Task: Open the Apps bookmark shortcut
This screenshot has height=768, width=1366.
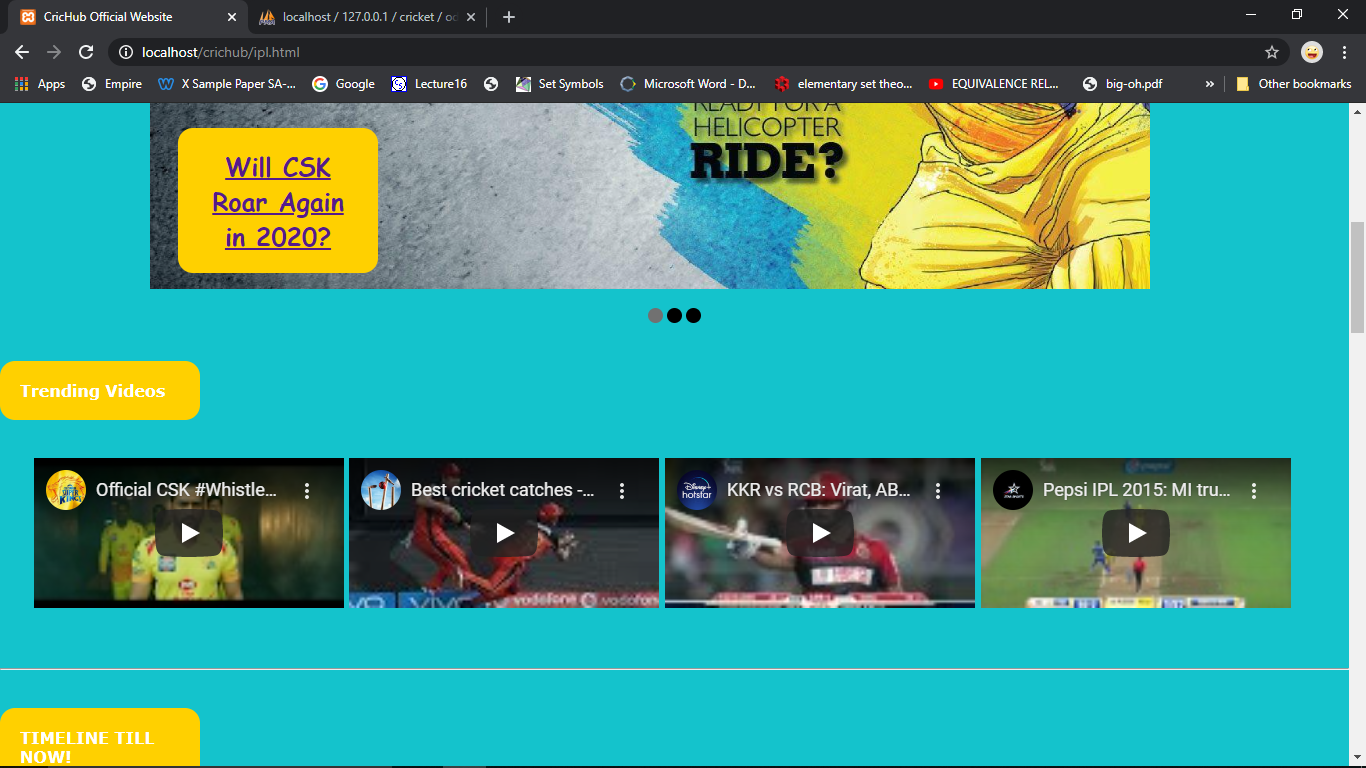Action: (40, 84)
